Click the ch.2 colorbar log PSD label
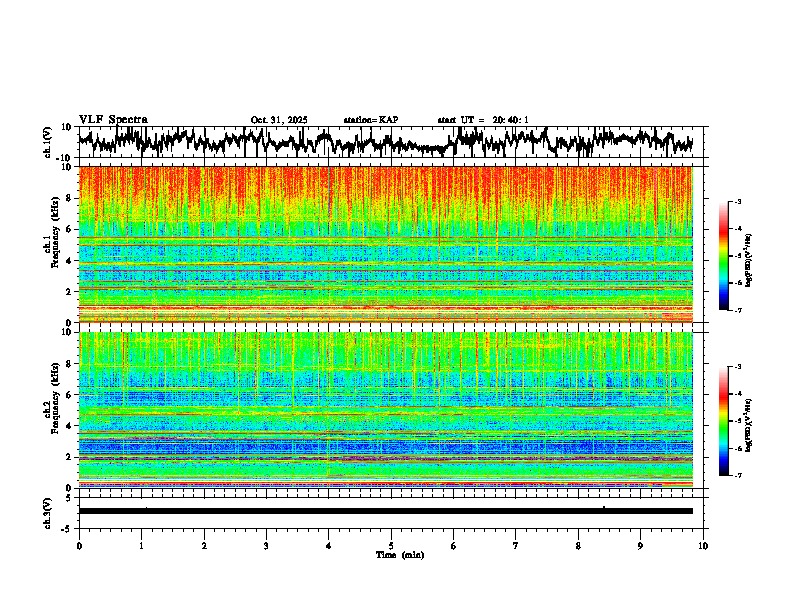 point(749,425)
